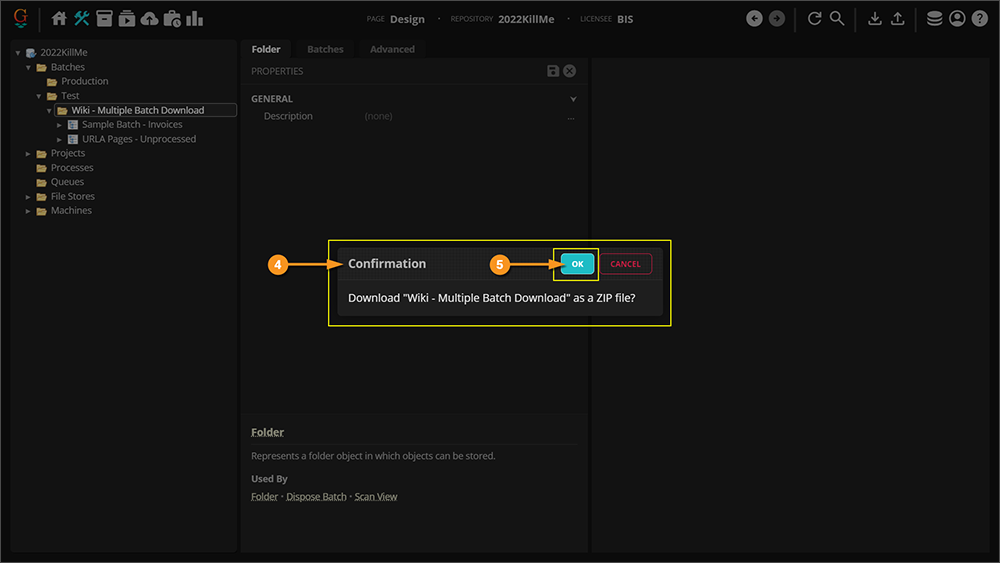This screenshot has width=1000, height=563.
Task: Collapse Wiki - Multiple Batch Download node
Action: click(49, 110)
